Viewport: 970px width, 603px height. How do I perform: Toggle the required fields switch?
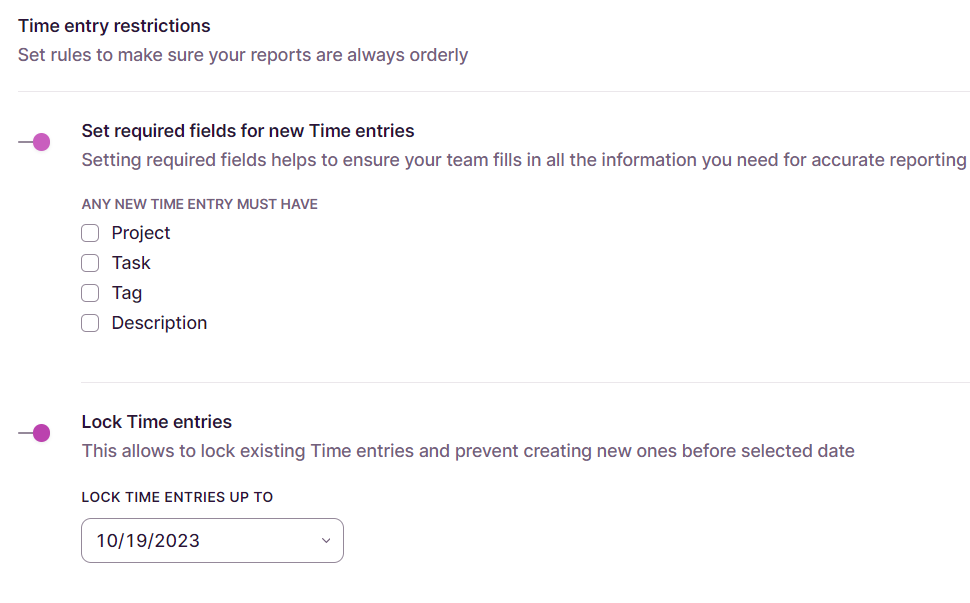(x=35, y=142)
